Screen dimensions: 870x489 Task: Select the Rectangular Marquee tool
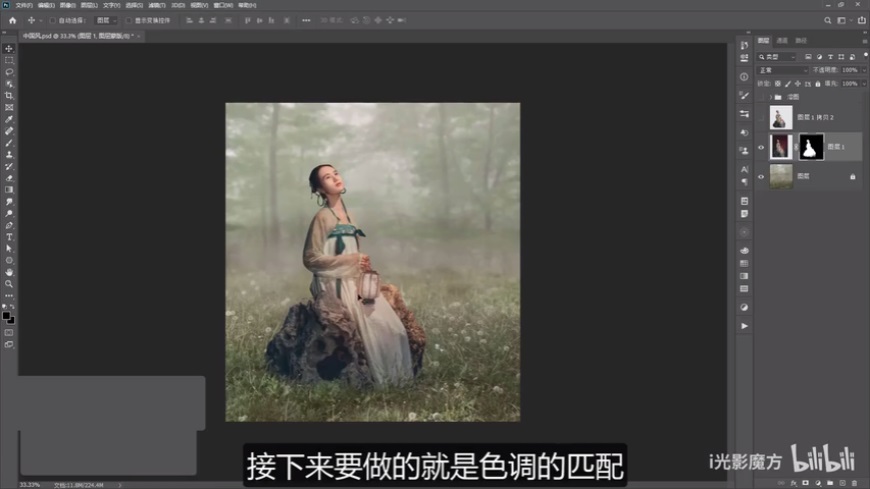pyautogui.click(x=9, y=61)
